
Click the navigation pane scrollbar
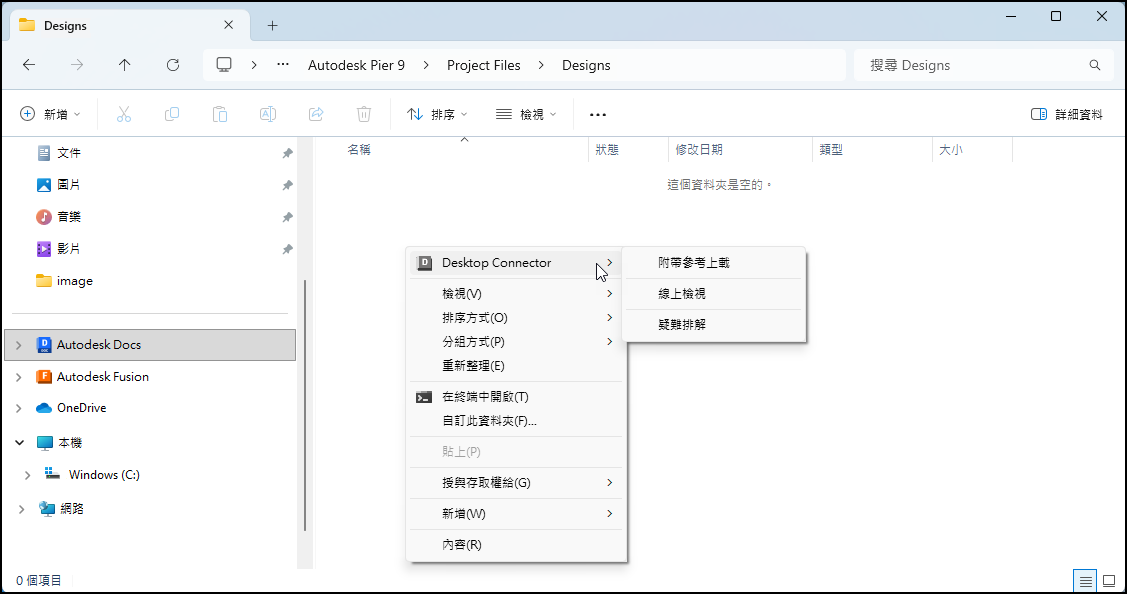pos(305,405)
